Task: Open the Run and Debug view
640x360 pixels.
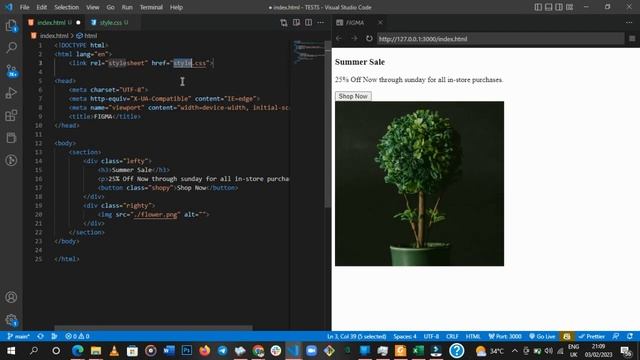Action: pyautogui.click(x=11, y=93)
